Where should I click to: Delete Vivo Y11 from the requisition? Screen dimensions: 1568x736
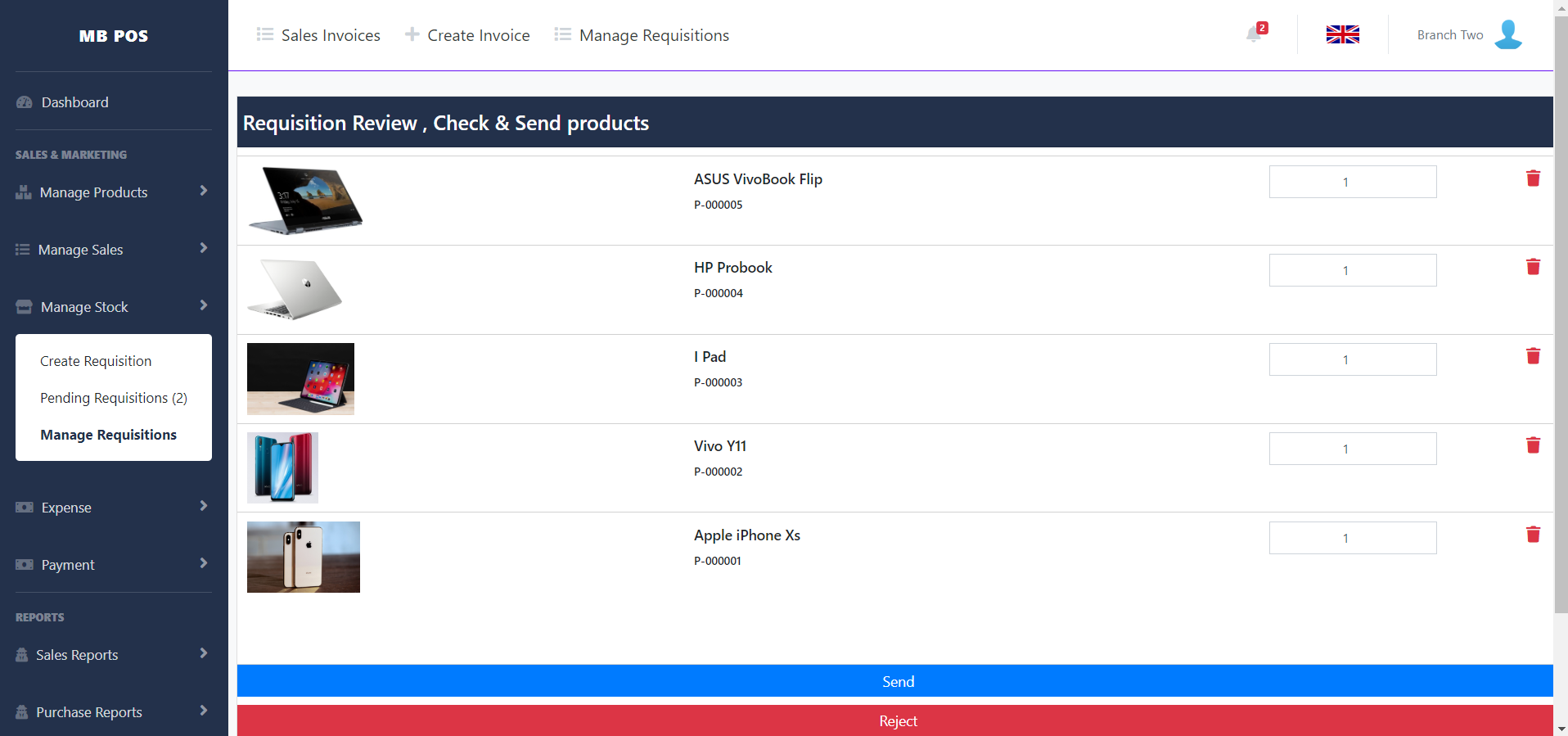point(1533,445)
